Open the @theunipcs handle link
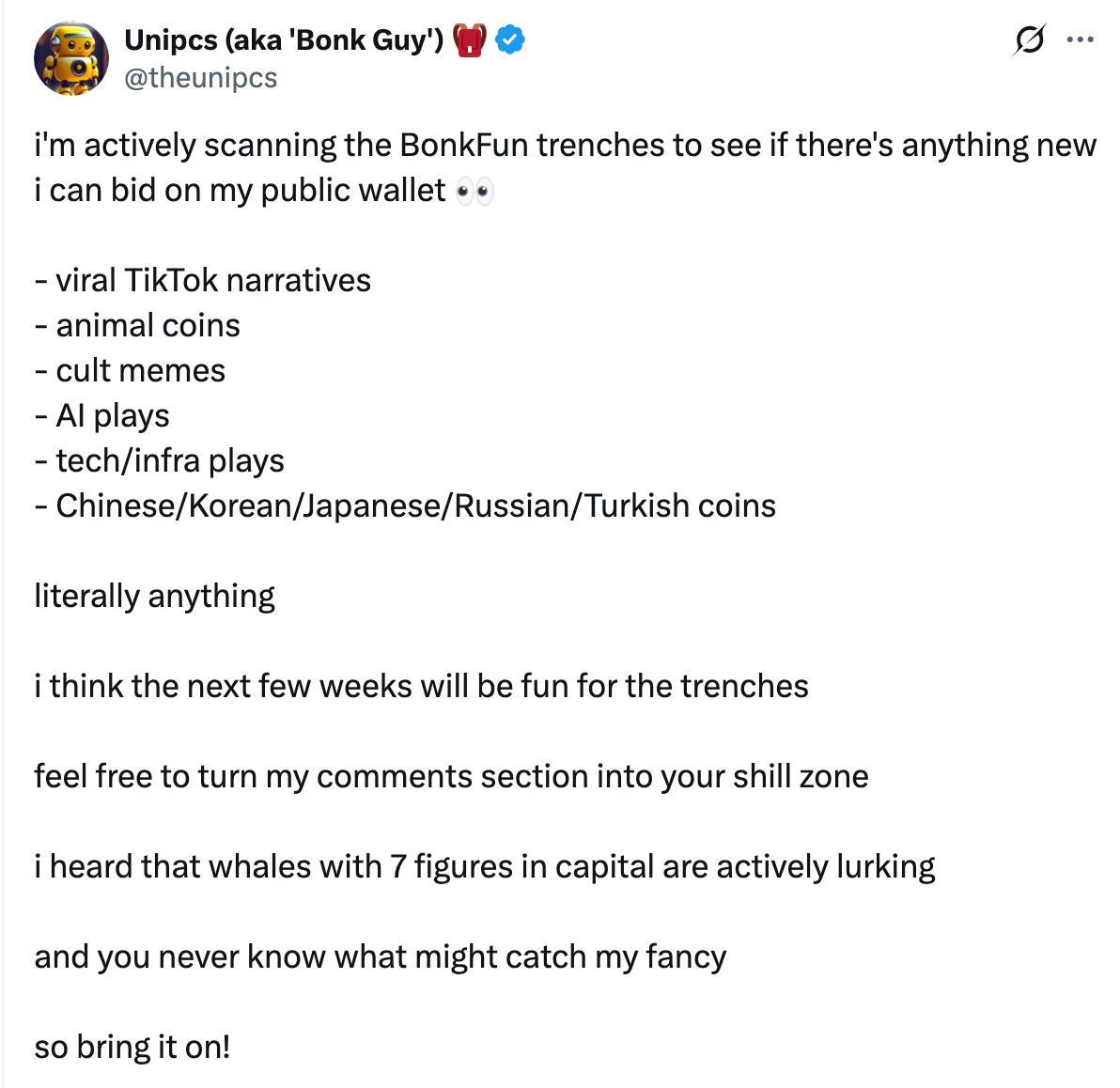Screen dimensions: 1120x1088 [201, 77]
